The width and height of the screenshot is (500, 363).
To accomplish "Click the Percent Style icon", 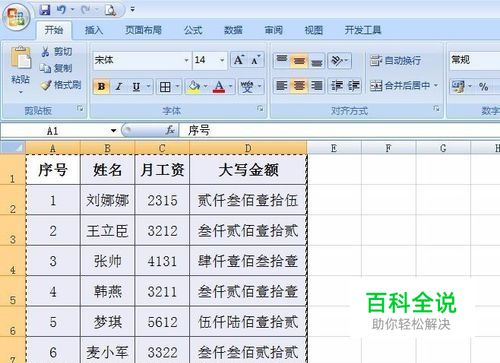I will click(484, 87).
